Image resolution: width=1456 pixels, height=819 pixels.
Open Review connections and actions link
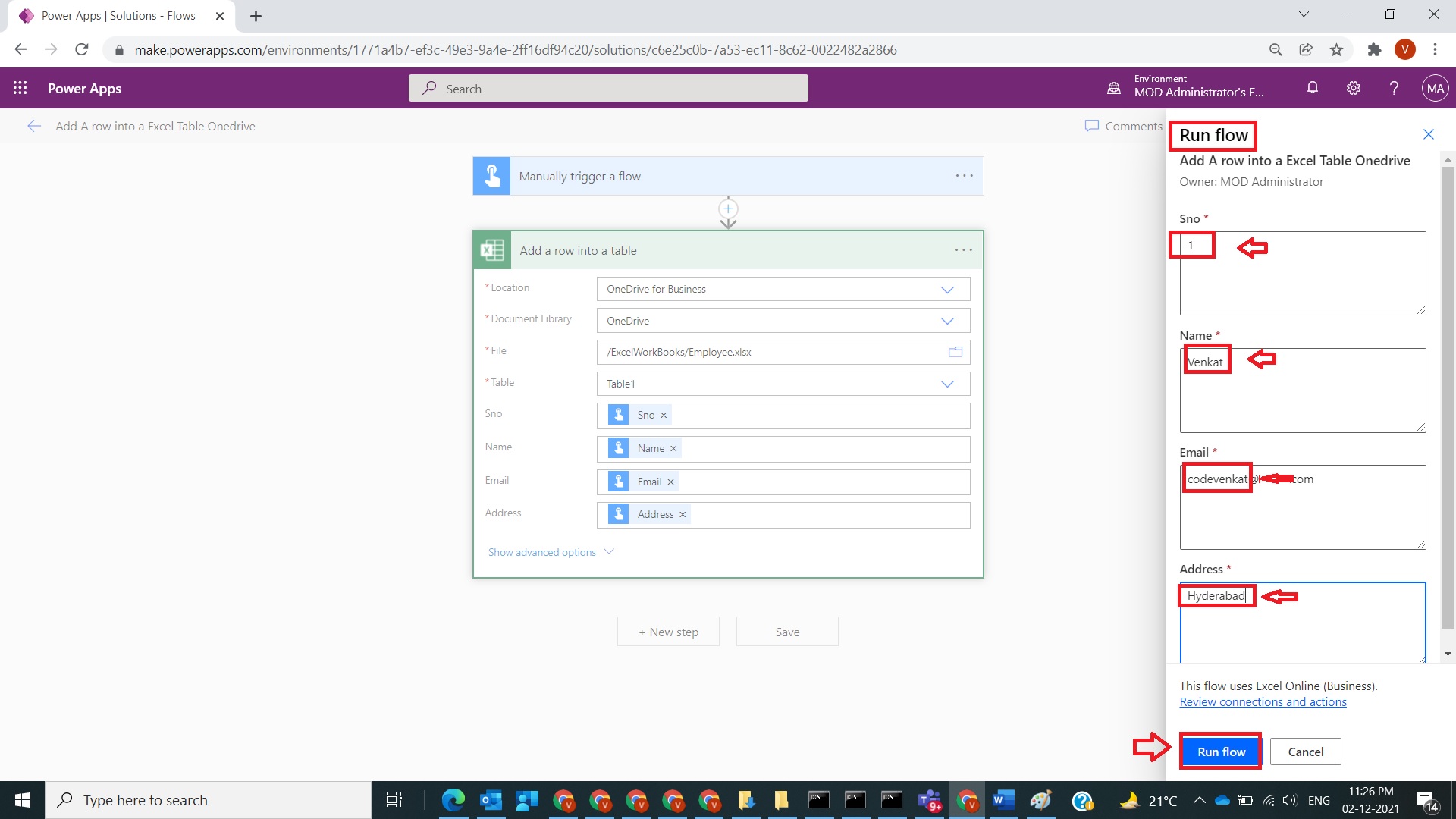1263,702
